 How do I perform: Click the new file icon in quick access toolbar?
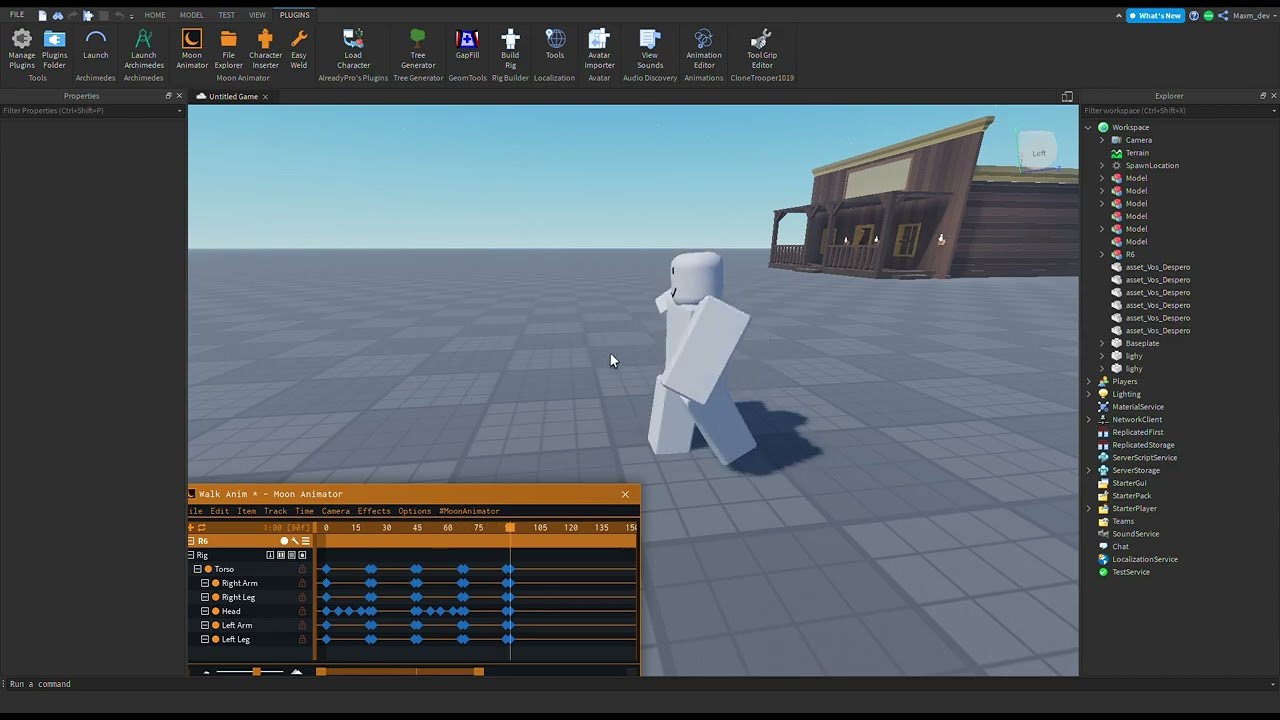click(x=43, y=15)
